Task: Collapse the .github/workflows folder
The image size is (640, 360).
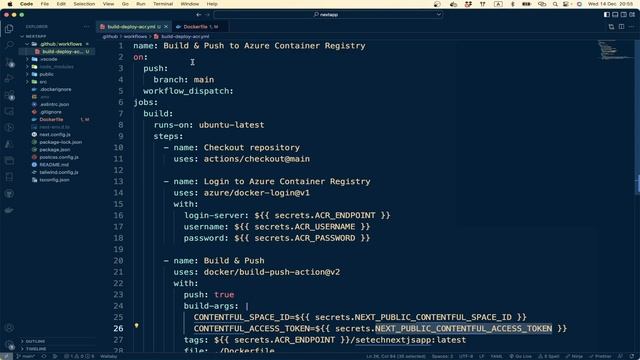Action: coord(57,44)
